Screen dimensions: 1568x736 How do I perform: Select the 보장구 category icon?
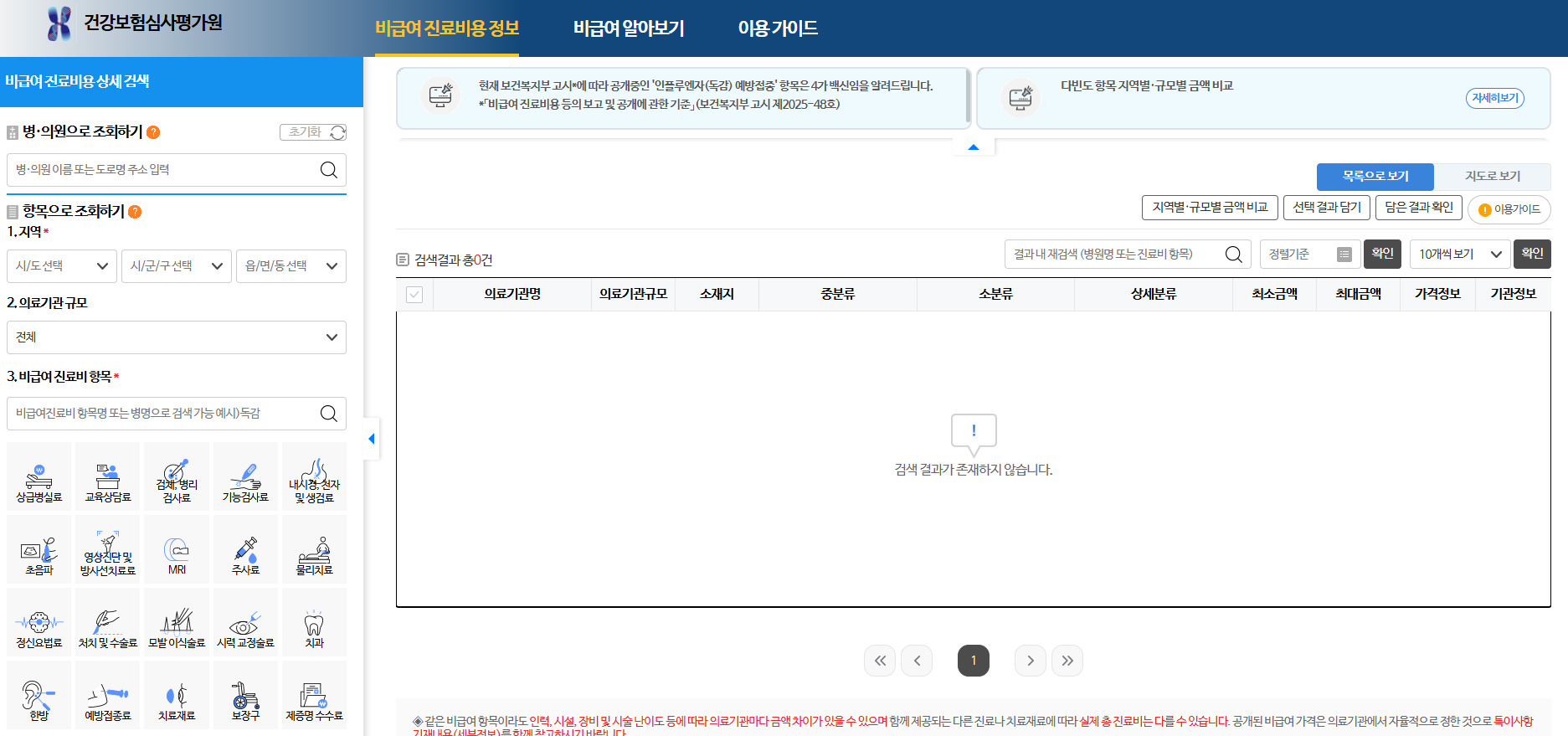[245, 695]
